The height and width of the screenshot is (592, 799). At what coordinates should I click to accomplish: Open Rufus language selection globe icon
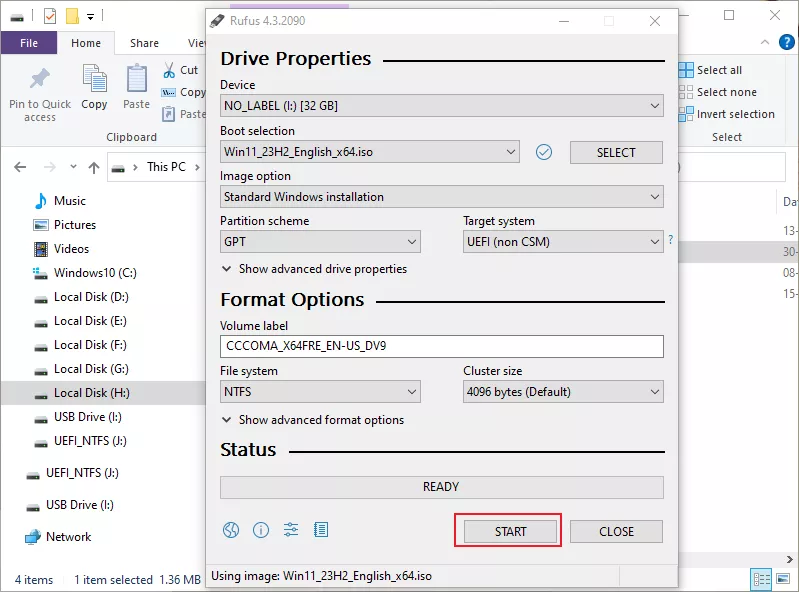coord(231,530)
